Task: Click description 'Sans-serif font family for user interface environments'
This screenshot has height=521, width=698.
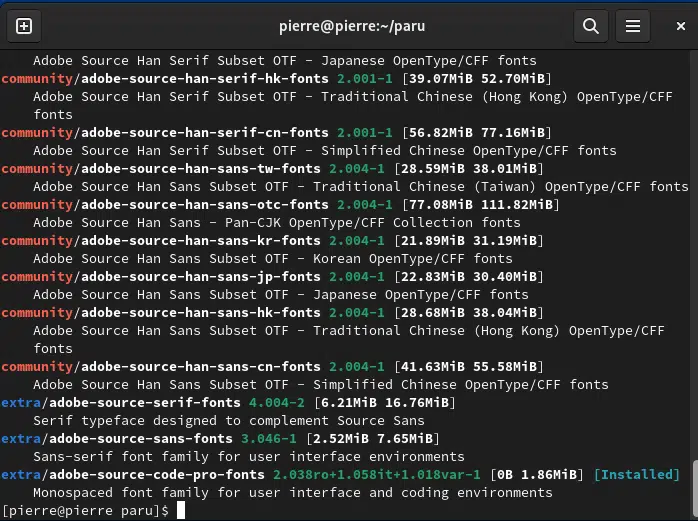Action: click(249, 457)
